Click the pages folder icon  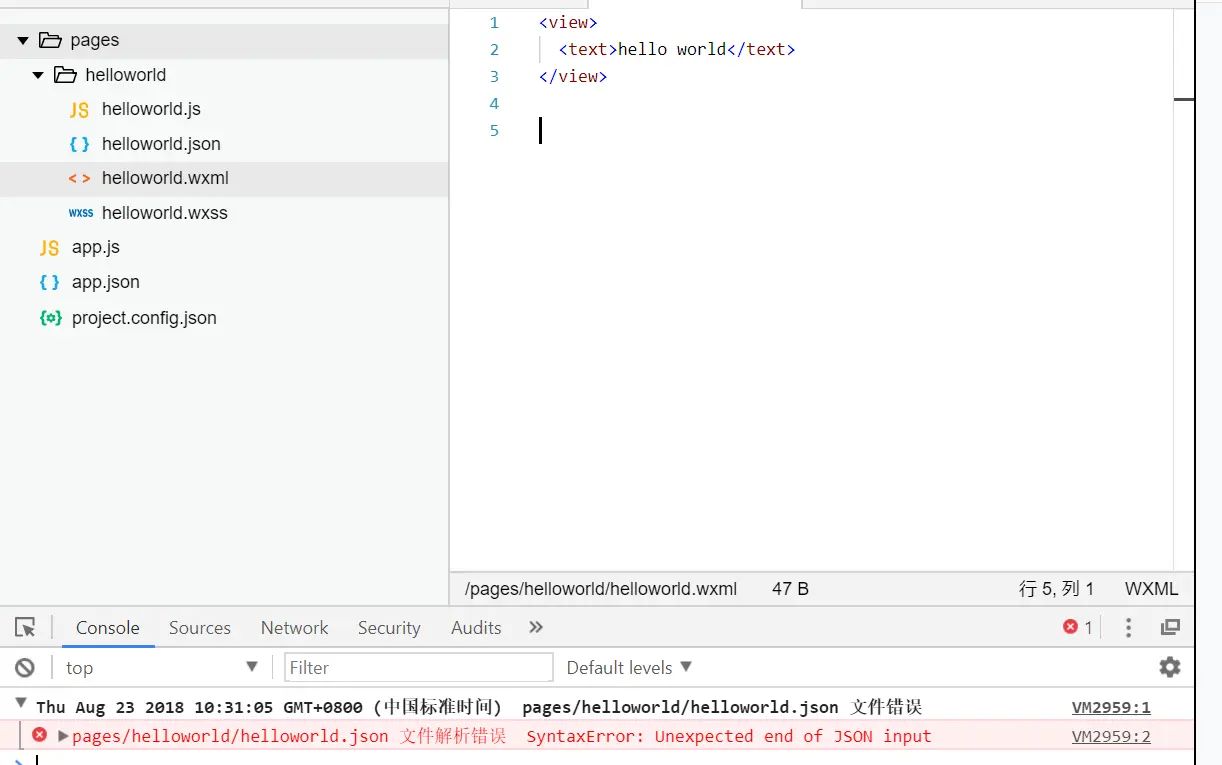pos(50,40)
